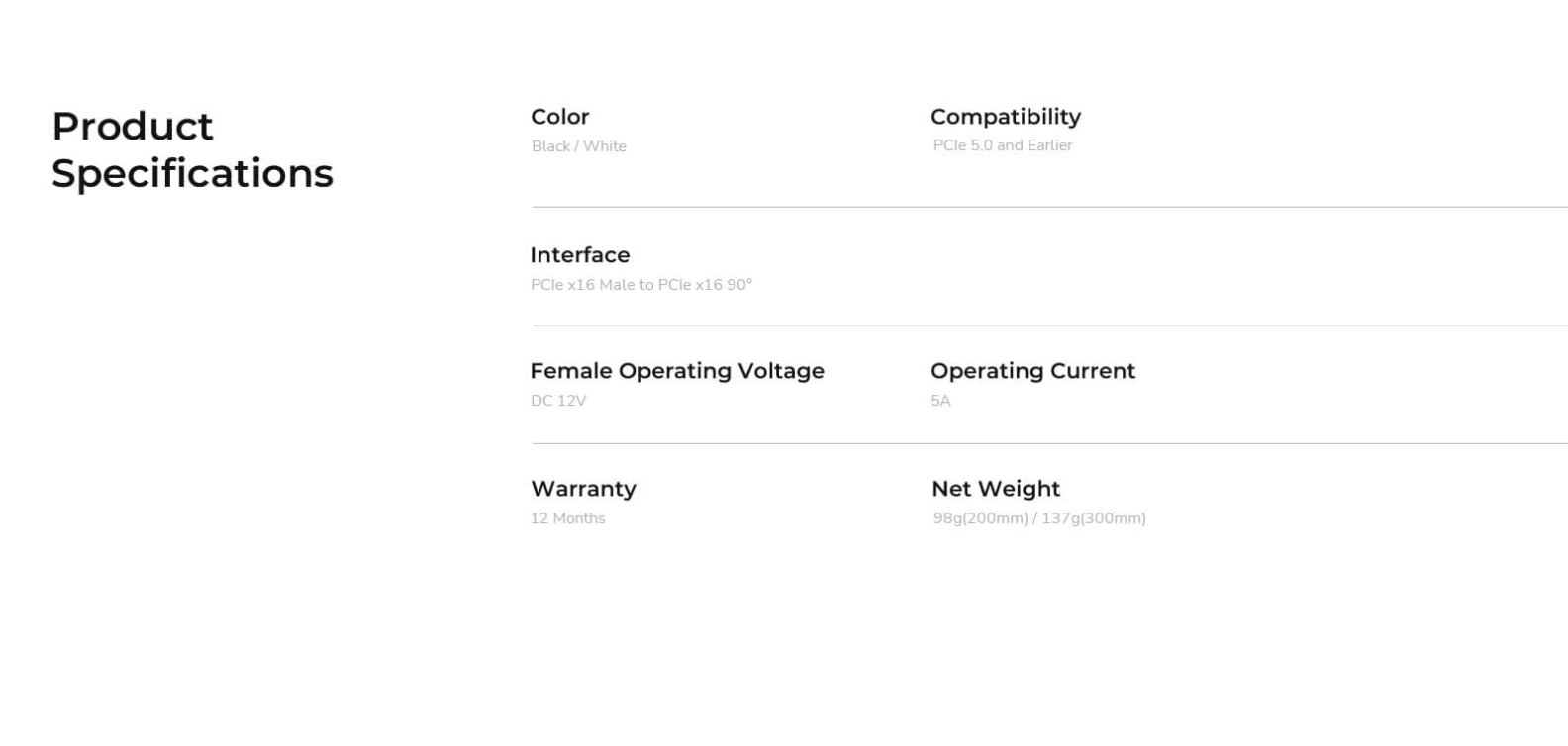
Task: Click the "137g(300mm)" weight text
Action: point(1093,518)
